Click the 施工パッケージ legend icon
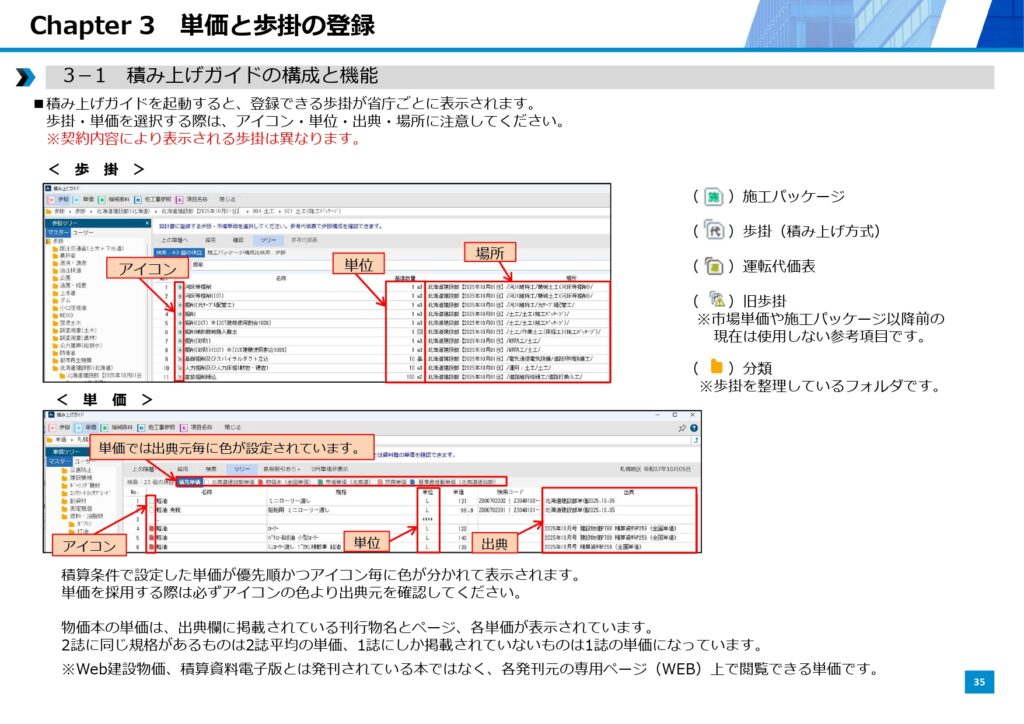 713,197
